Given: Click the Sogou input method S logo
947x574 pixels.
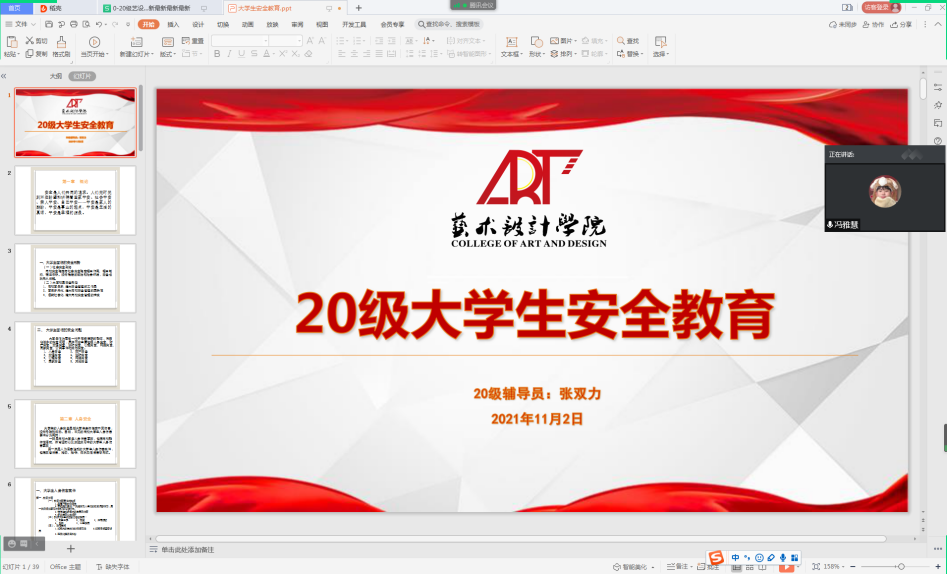Looking at the screenshot, I should 716,557.
